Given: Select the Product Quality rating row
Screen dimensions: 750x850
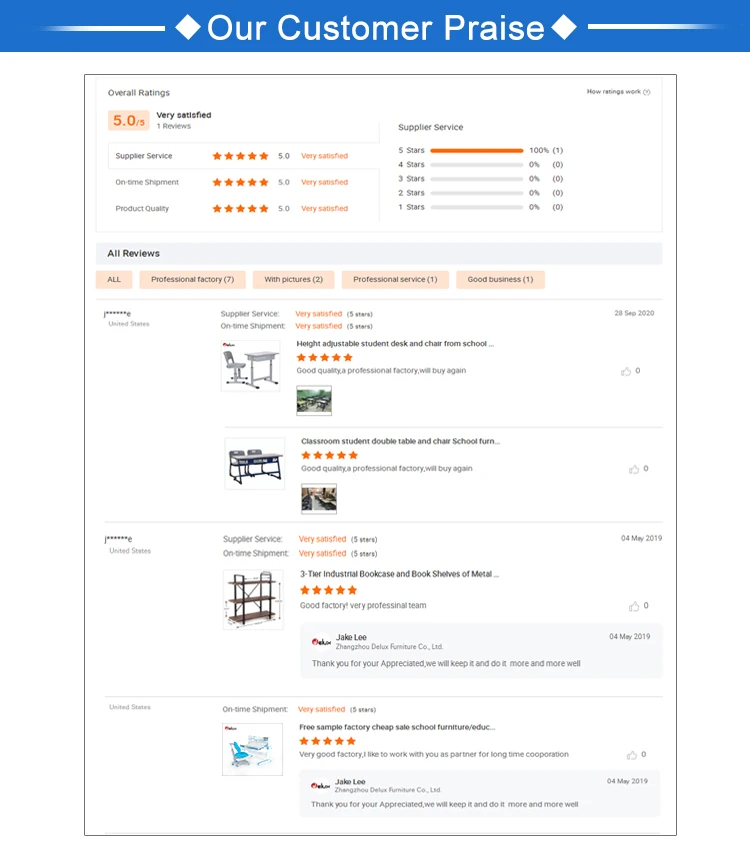Looking at the screenshot, I should pyautogui.click(x=243, y=209).
